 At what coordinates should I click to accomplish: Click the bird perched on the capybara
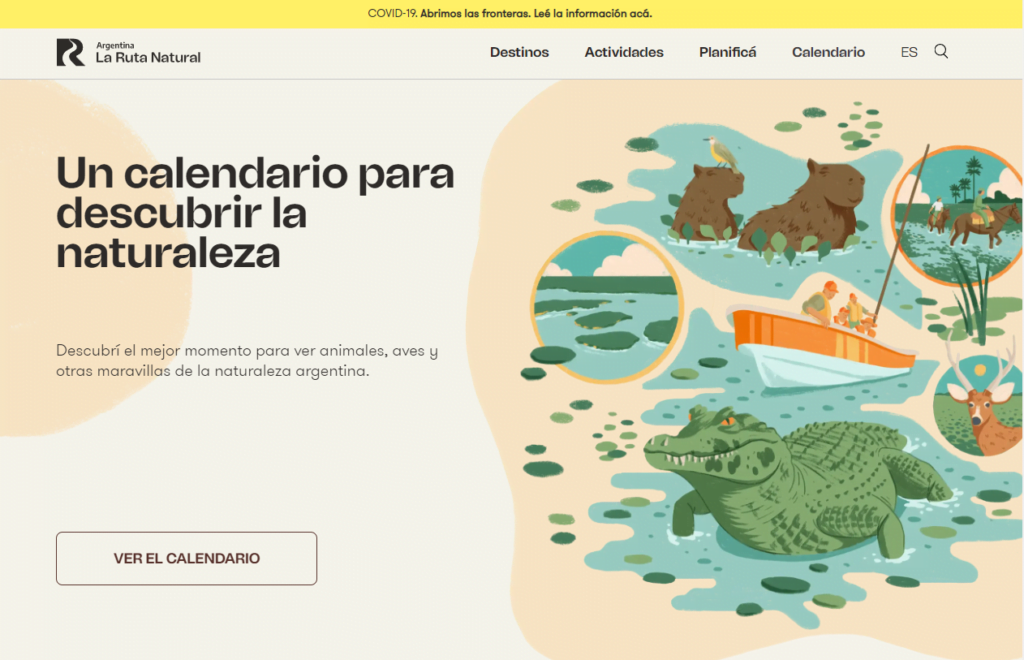click(x=722, y=153)
